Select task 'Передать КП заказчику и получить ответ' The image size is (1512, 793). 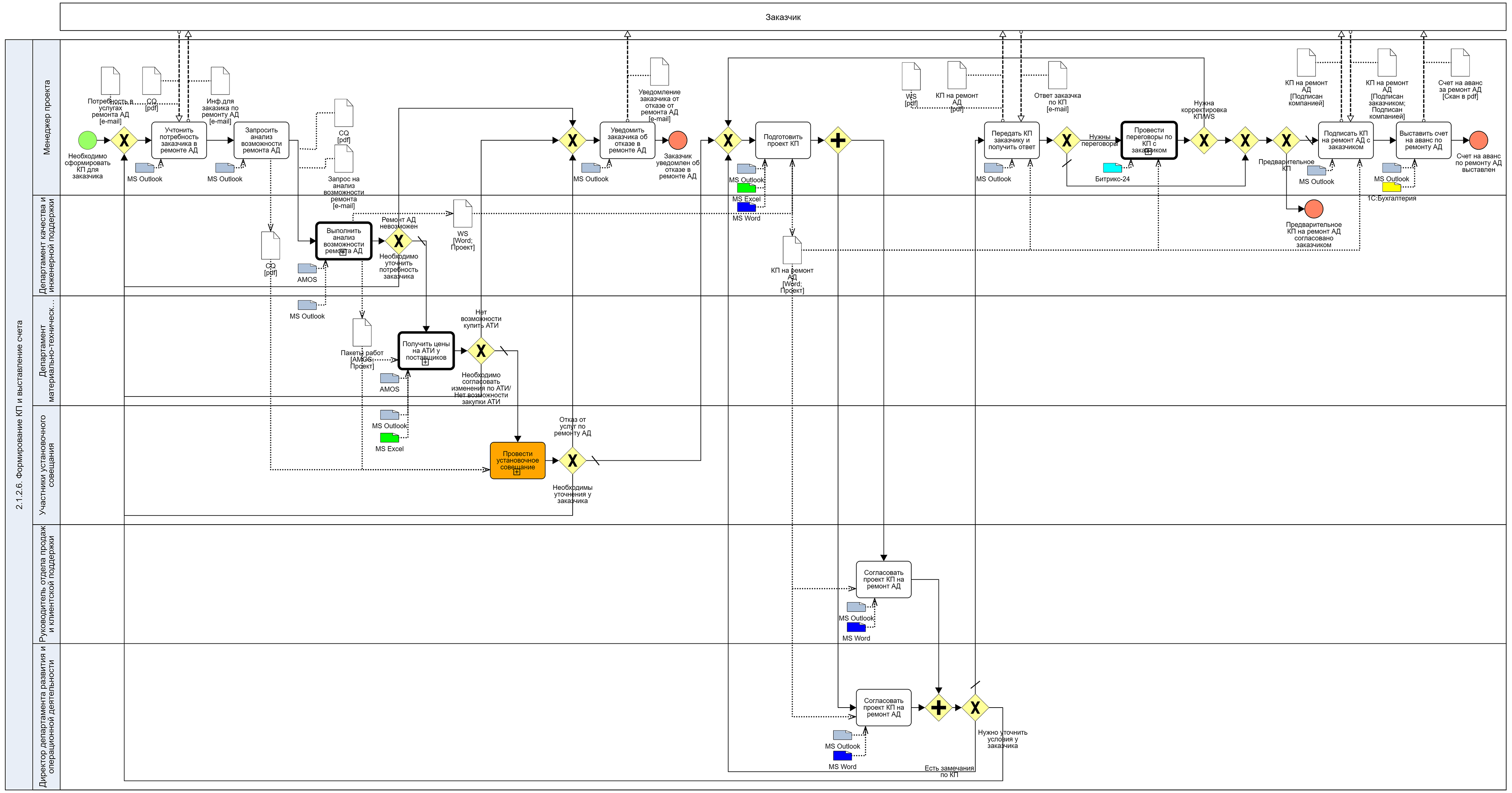(x=1011, y=140)
